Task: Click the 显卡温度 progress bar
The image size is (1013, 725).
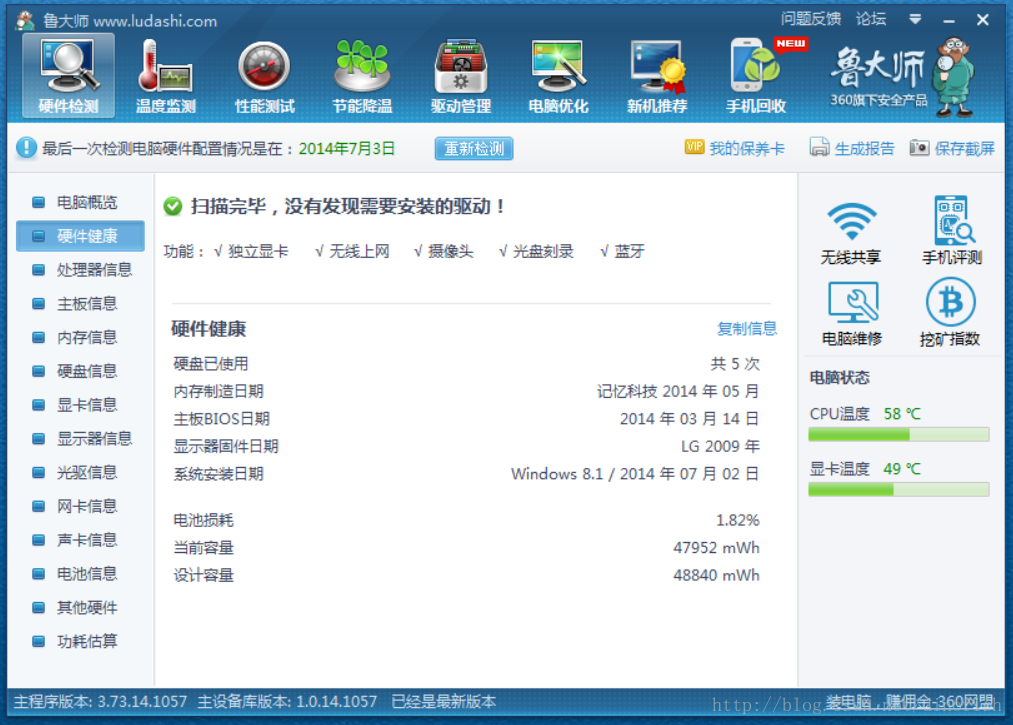Action: [899, 490]
